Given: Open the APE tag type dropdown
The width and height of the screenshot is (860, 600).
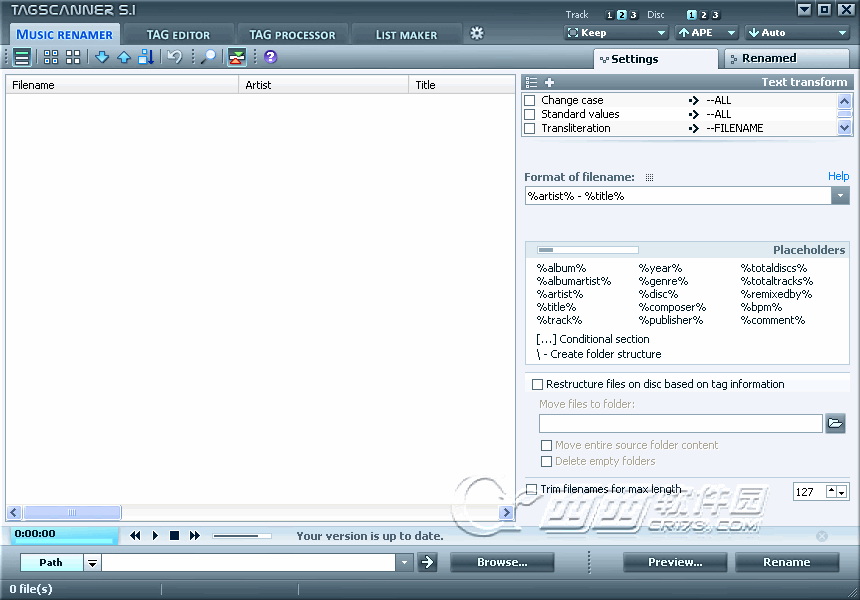Looking at the screenshot, I should pyautogui.click(x=706, y=33).
